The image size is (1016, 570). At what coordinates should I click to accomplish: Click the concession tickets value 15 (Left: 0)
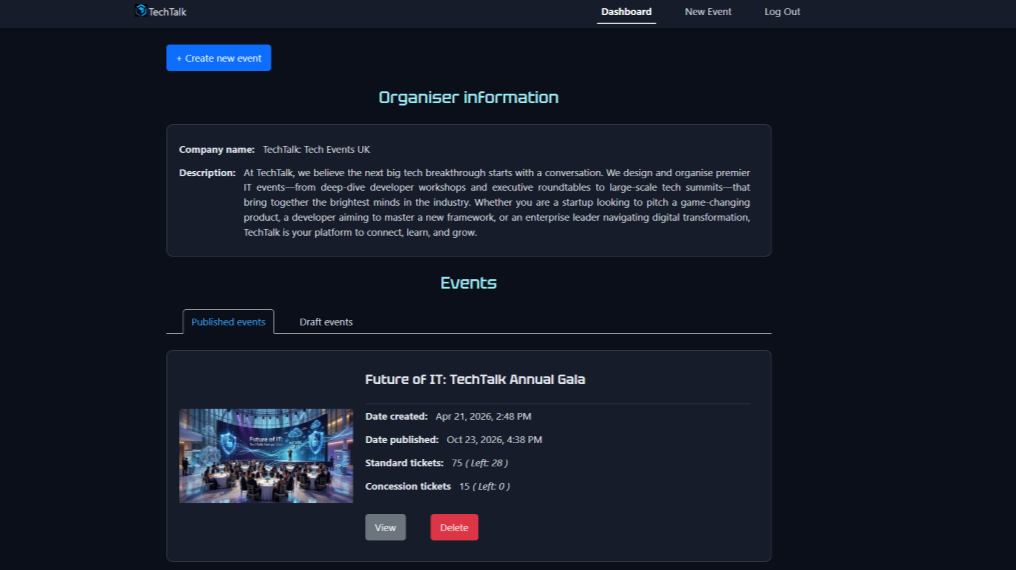[484, 486]
